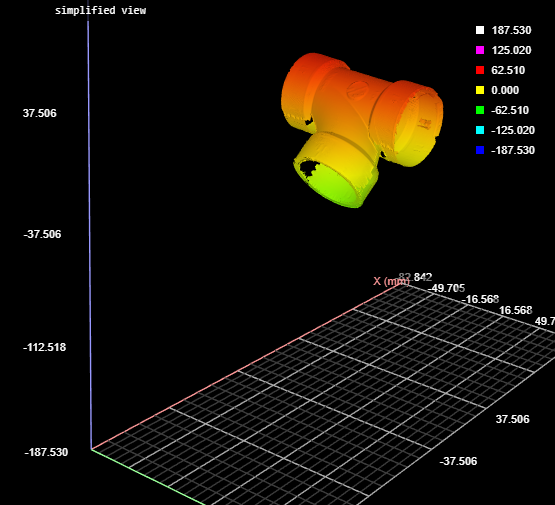Click the green -62.510 legend swatch
Viewport: 555px width, 505px height.
click(480, 110)
